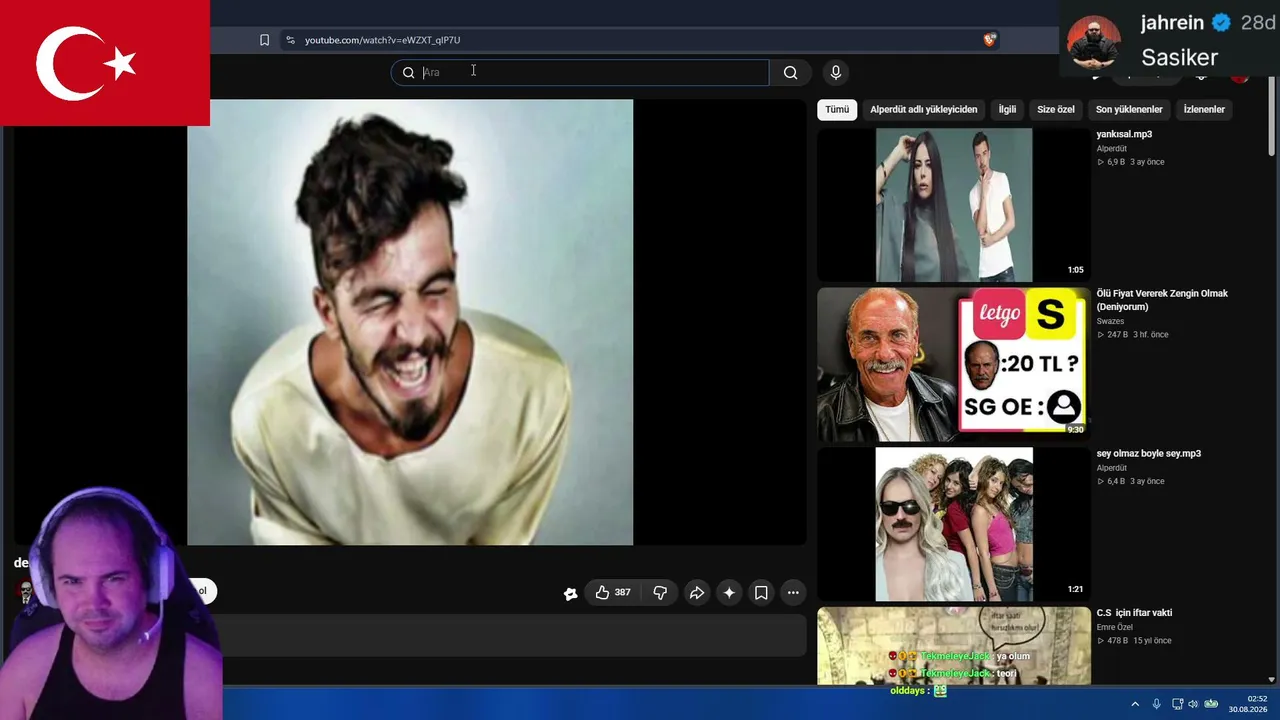Open the yankısal.mp3 video thumbnail

pyautogui.click(x=954, y=205)
